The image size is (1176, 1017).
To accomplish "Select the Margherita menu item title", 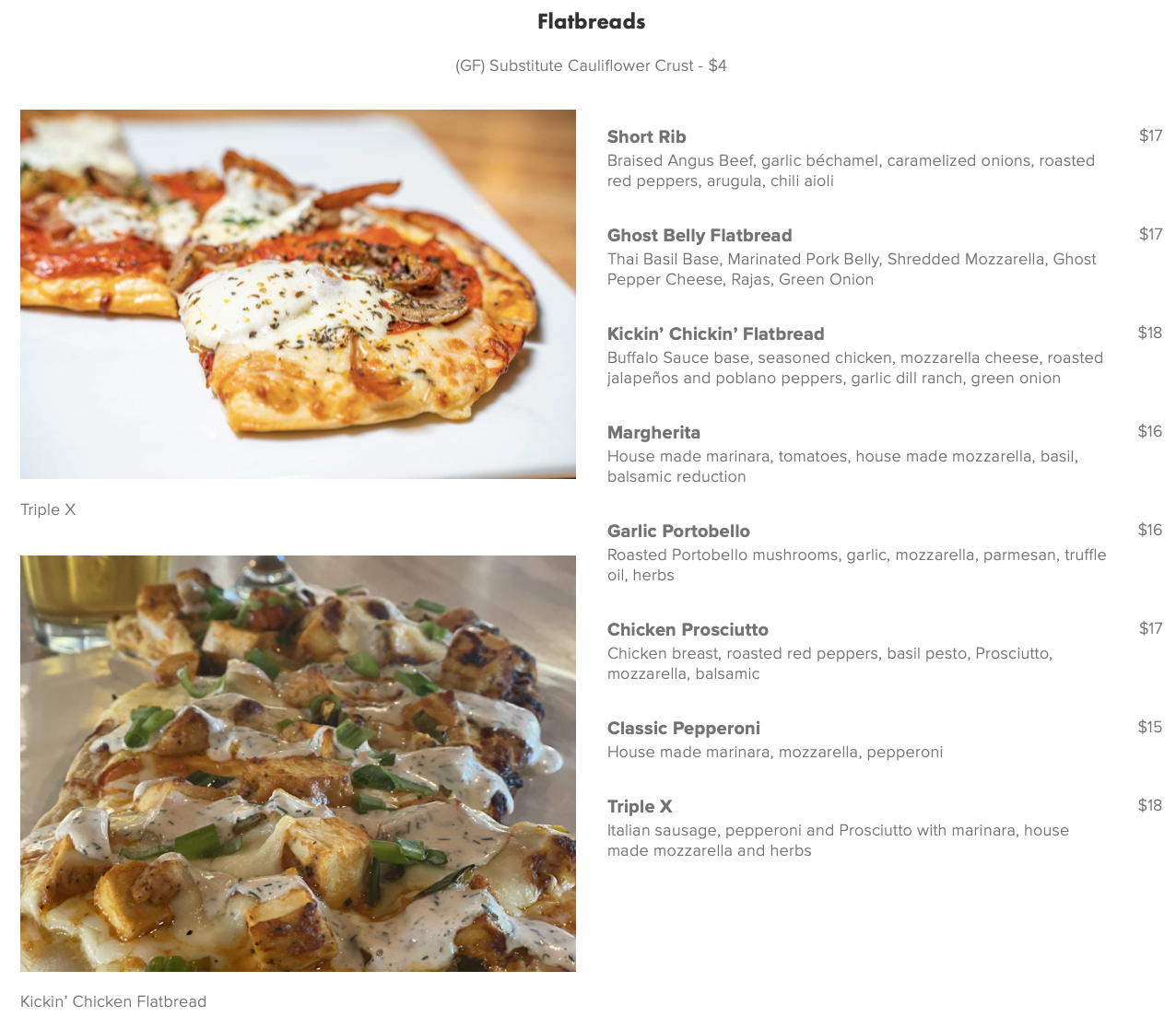I will pyautogui.click(x=653, y=433).
